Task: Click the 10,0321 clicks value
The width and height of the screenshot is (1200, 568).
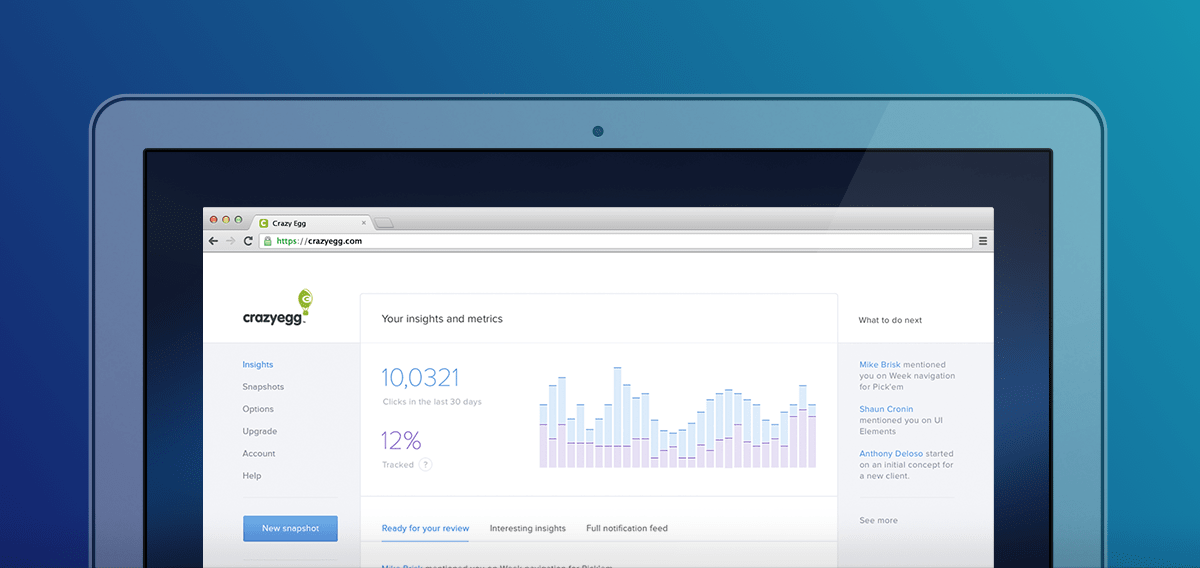Action: (x=420, y=377)
